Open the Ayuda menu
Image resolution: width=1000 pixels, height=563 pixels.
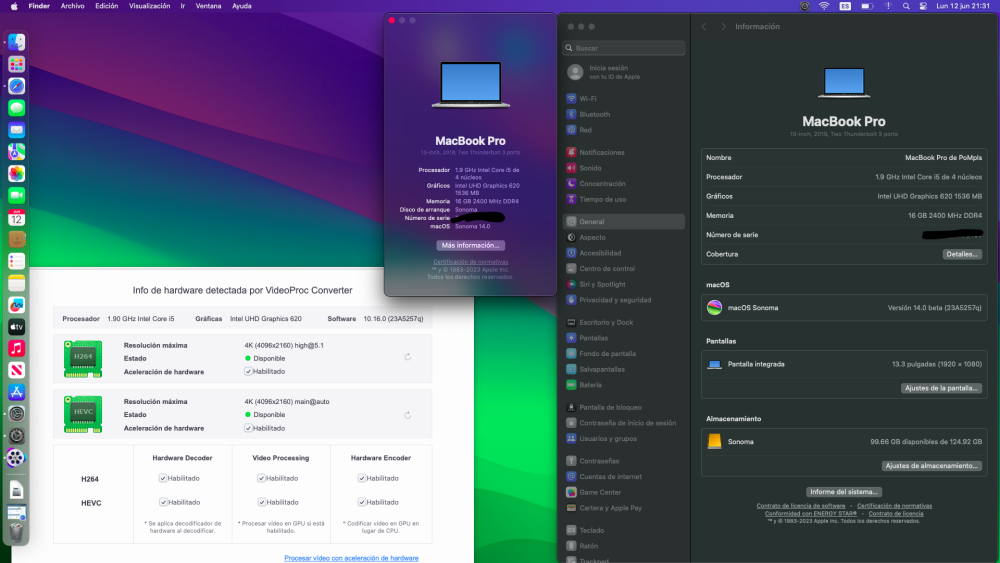[x=241, y=6]
